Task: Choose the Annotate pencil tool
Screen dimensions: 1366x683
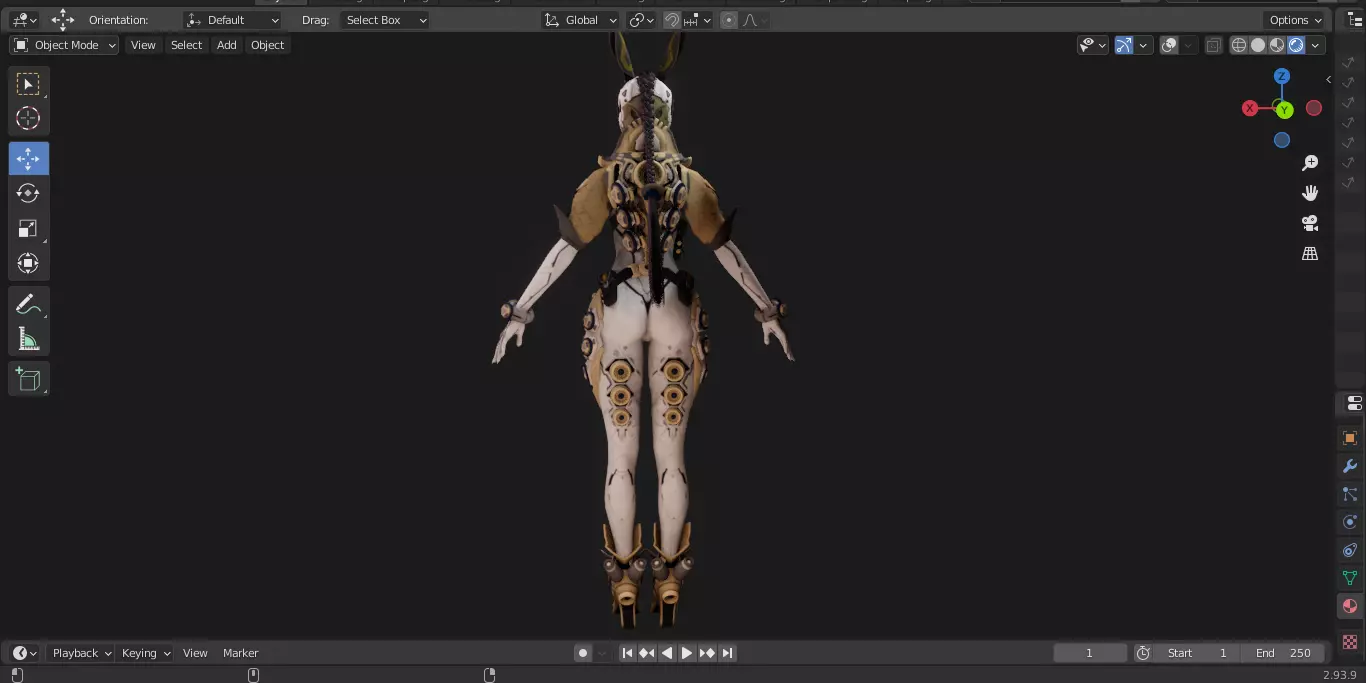Action: [28, 304]
